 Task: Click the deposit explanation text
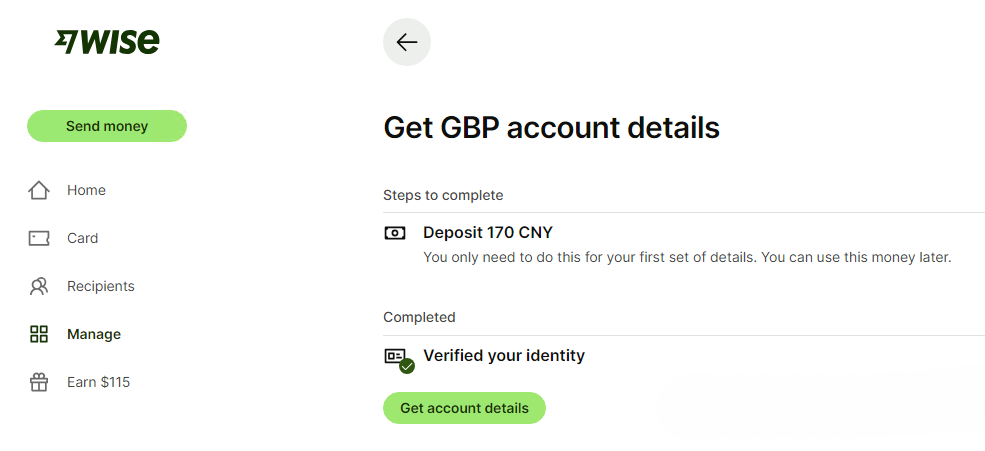tap(687, 258)
